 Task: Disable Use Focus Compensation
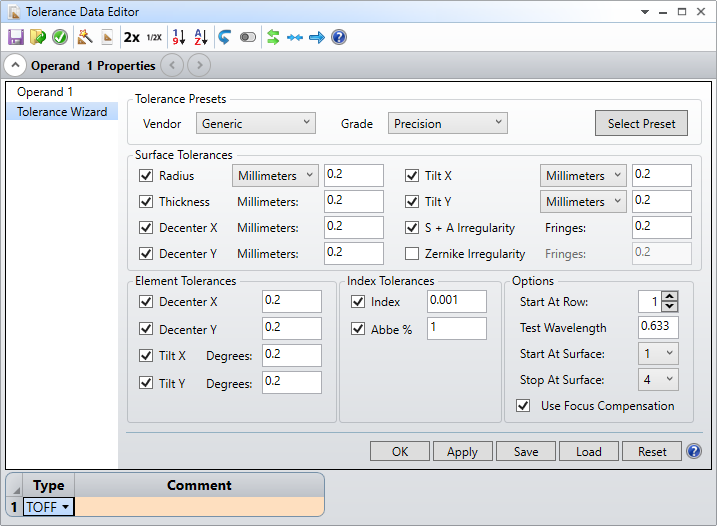pos(523,406)
